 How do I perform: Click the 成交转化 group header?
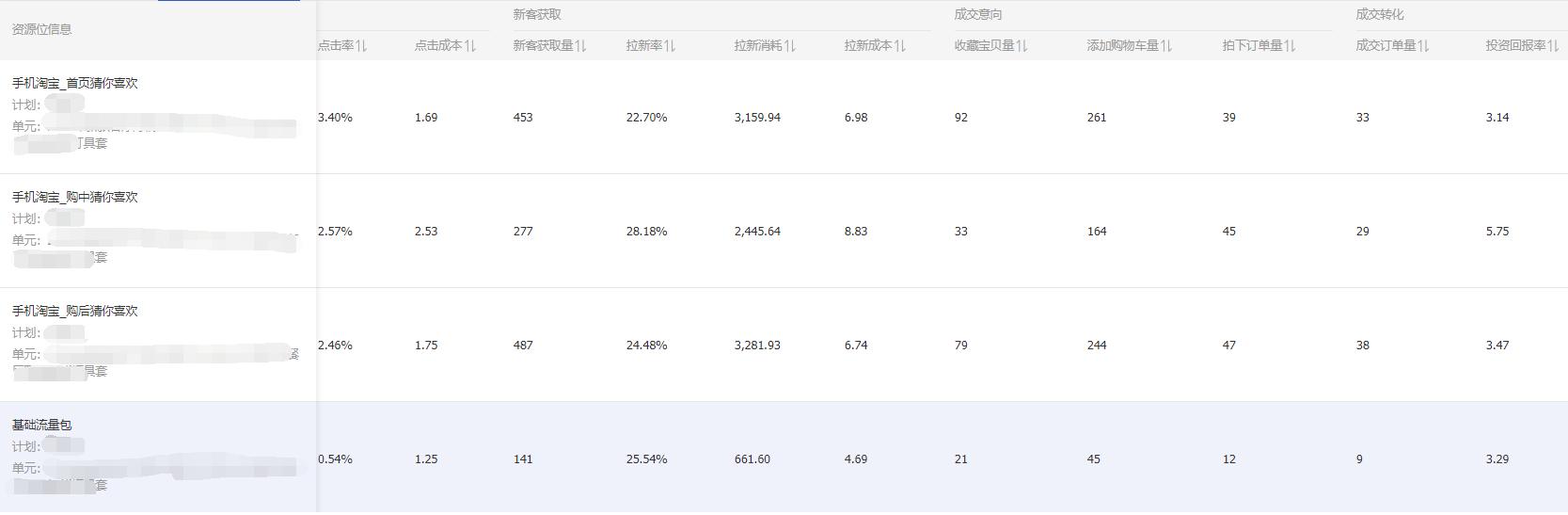point(1380,15)
